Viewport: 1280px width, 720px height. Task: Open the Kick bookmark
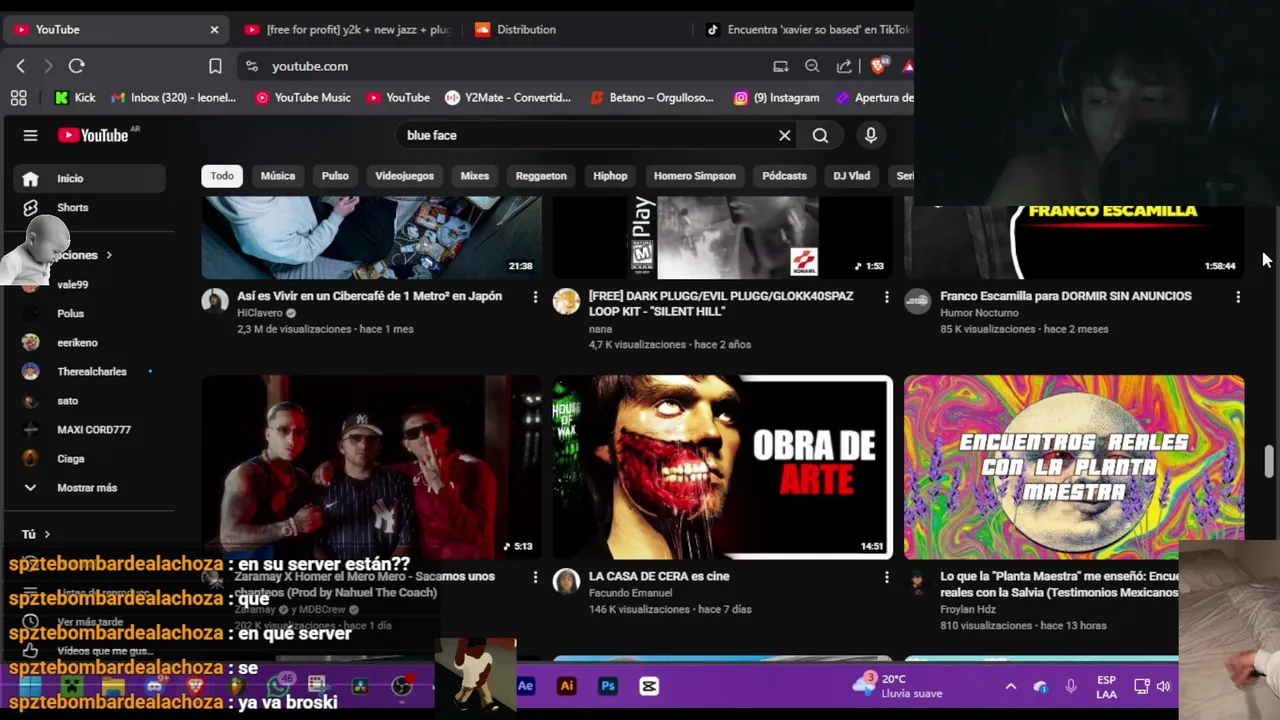coord(75,97)
